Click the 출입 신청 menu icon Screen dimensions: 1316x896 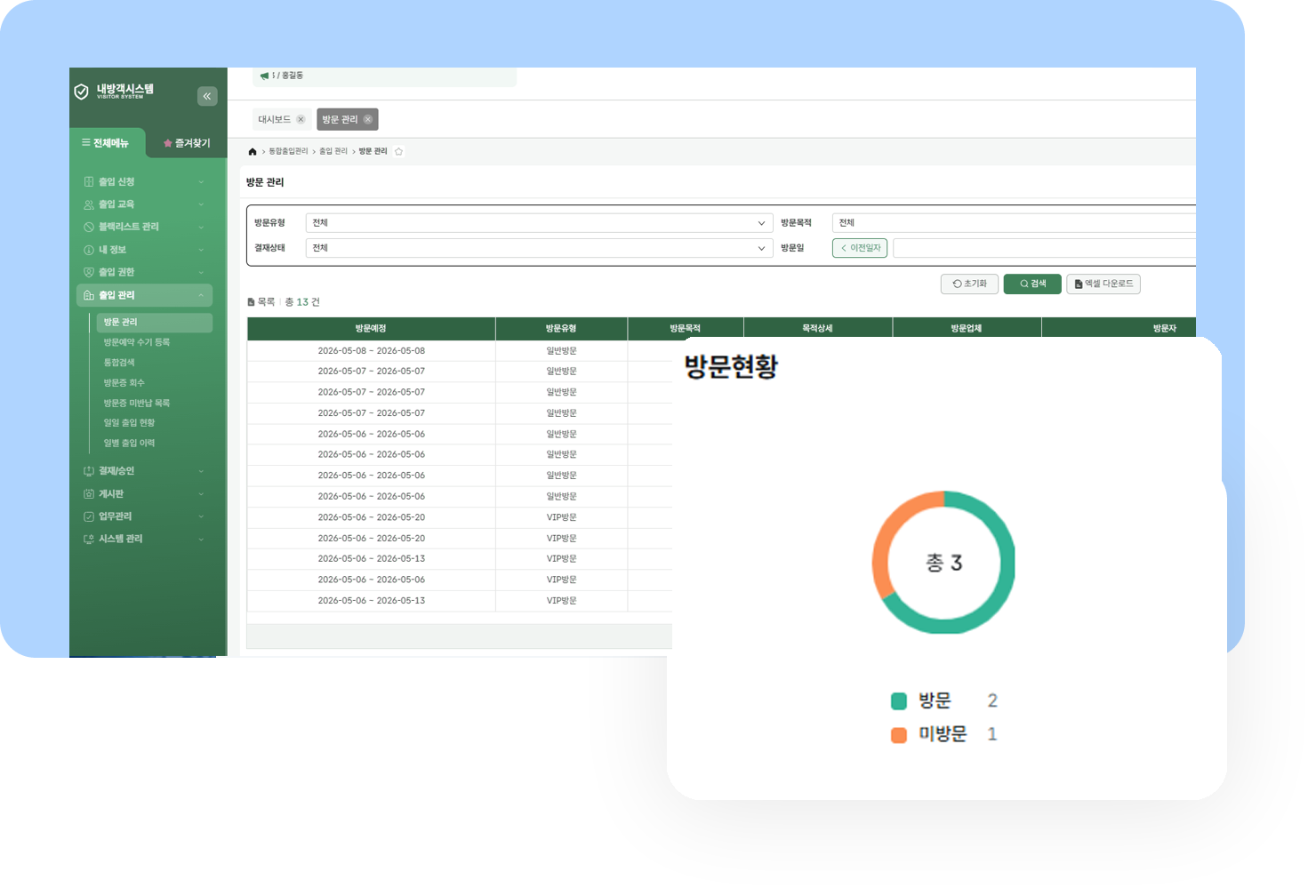[88, 181]
